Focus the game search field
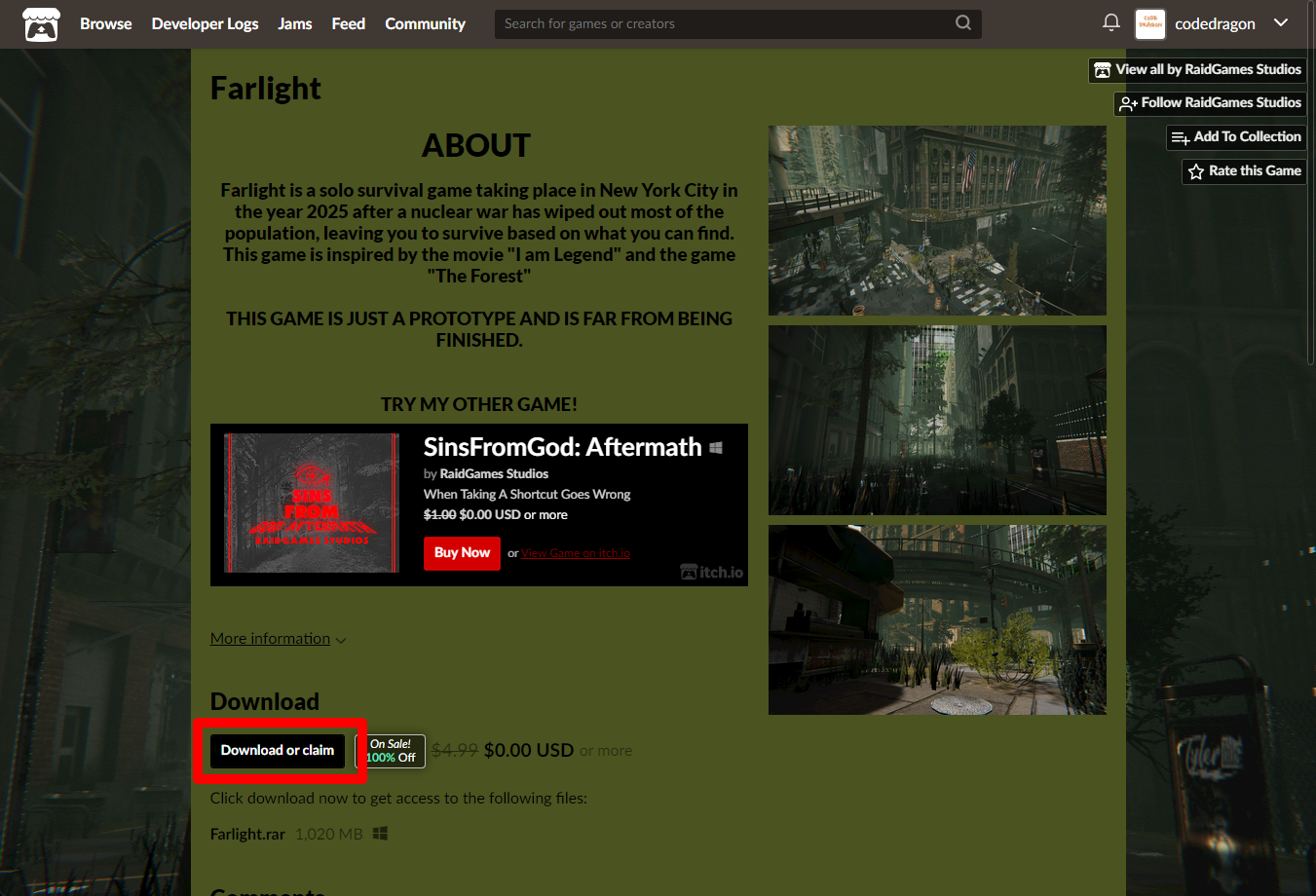This screenshot has height=896, width=1316. tap(737, 23)
